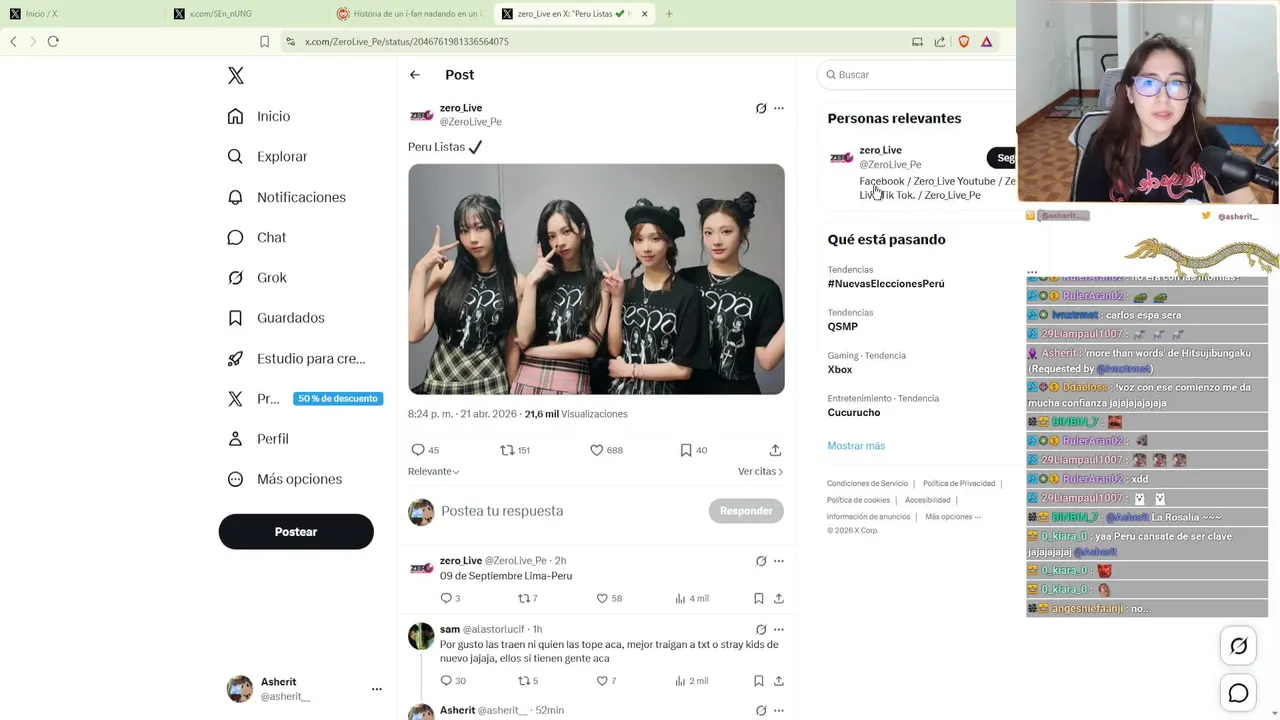Open floating Grok button at bottom right
This screenshot has height=720, width=1280.
click(x=1238, y=647)
